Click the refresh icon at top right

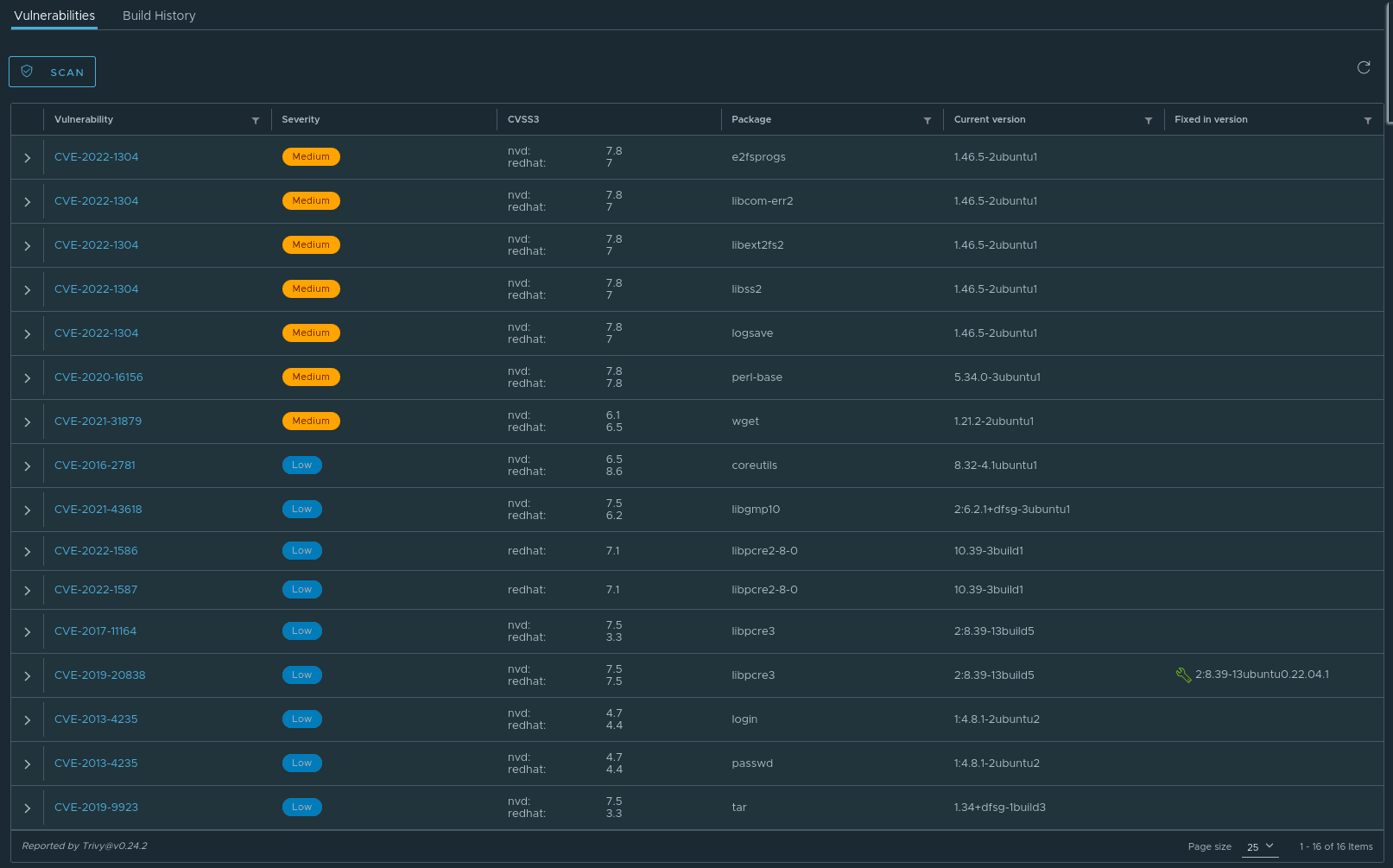click(1364, 67)
